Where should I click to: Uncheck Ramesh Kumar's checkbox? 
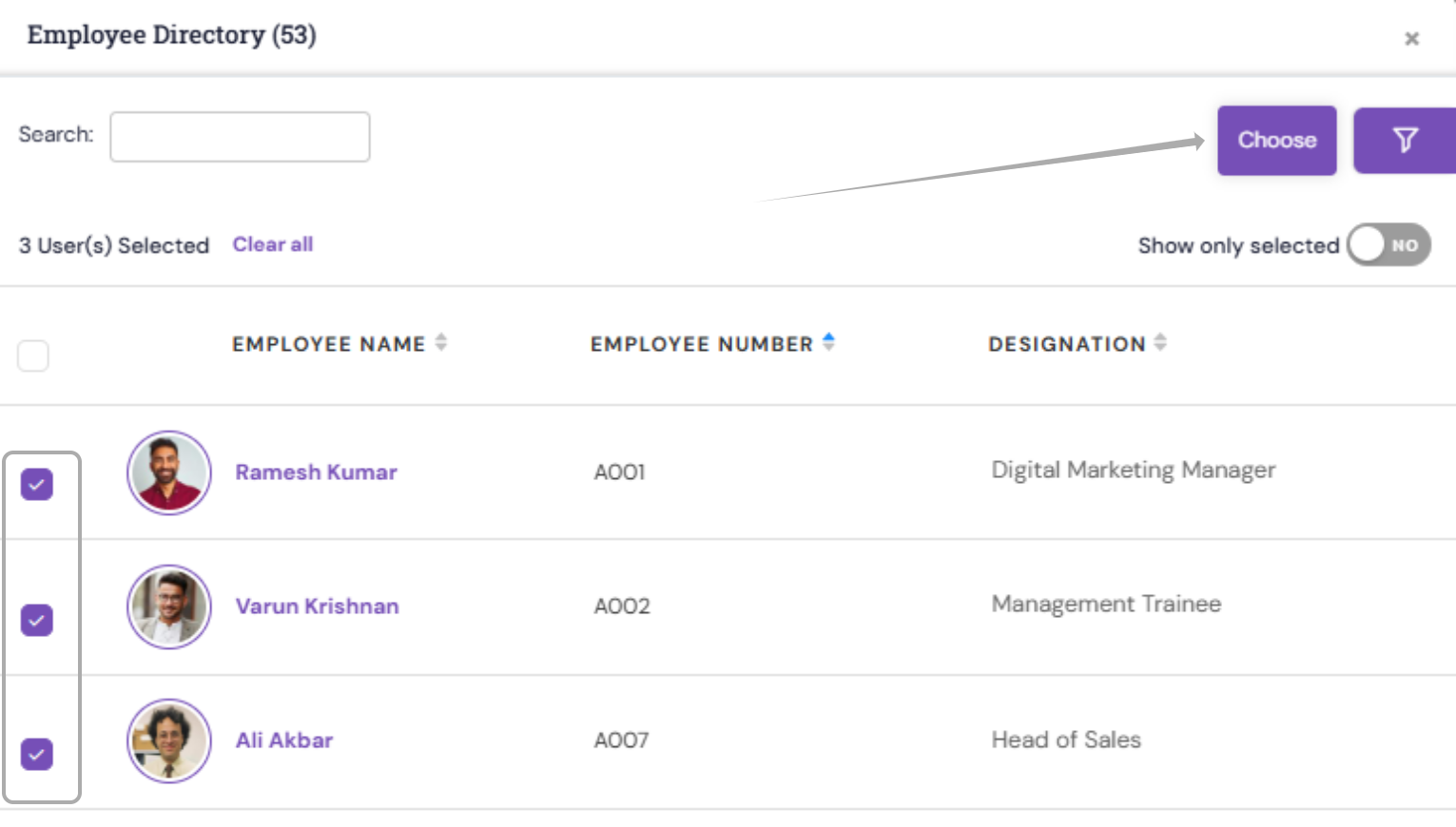pyautogui.click(x=37, y=485)
